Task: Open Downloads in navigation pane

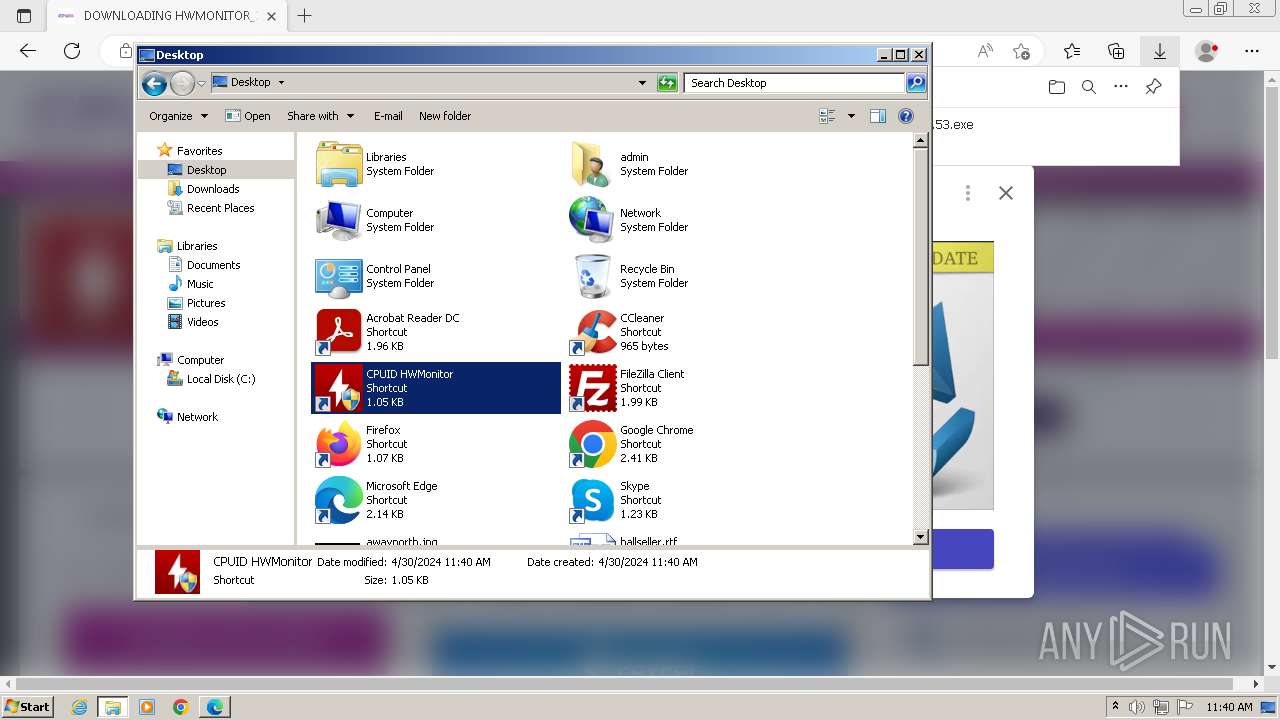Action: [213, 189]
